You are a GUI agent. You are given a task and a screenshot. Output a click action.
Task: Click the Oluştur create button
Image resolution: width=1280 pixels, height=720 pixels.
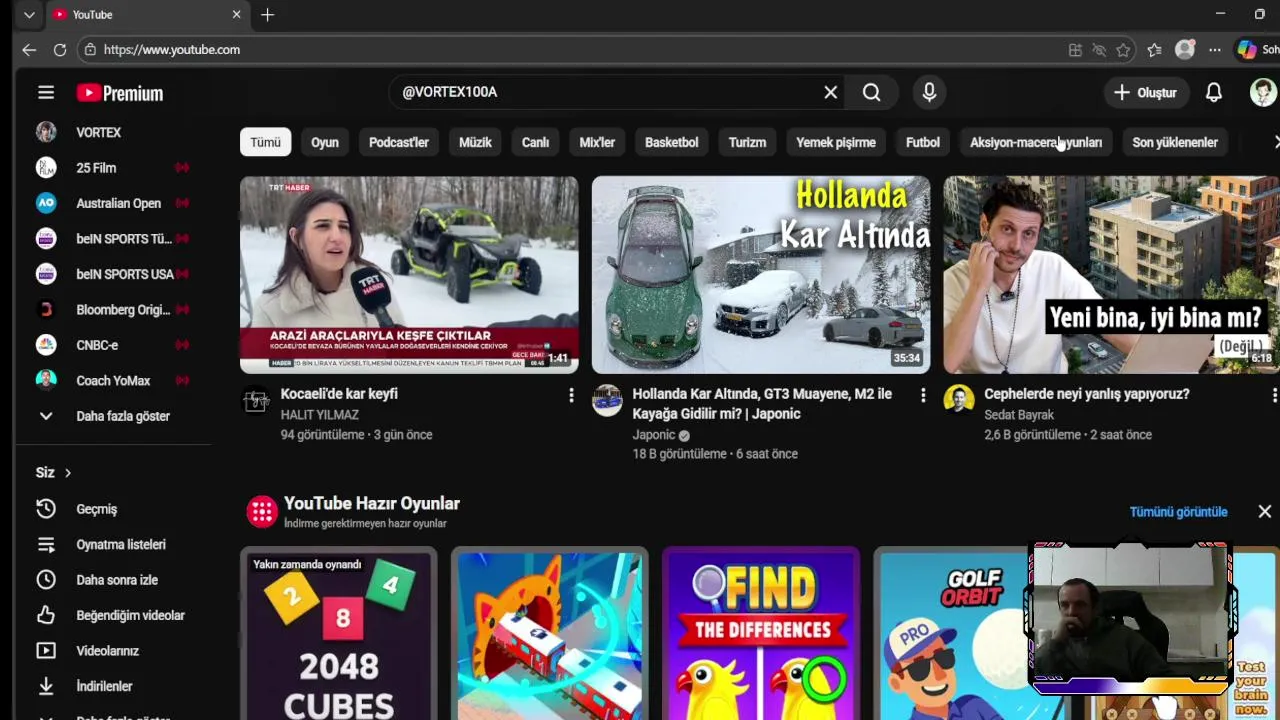[1146, 92]
